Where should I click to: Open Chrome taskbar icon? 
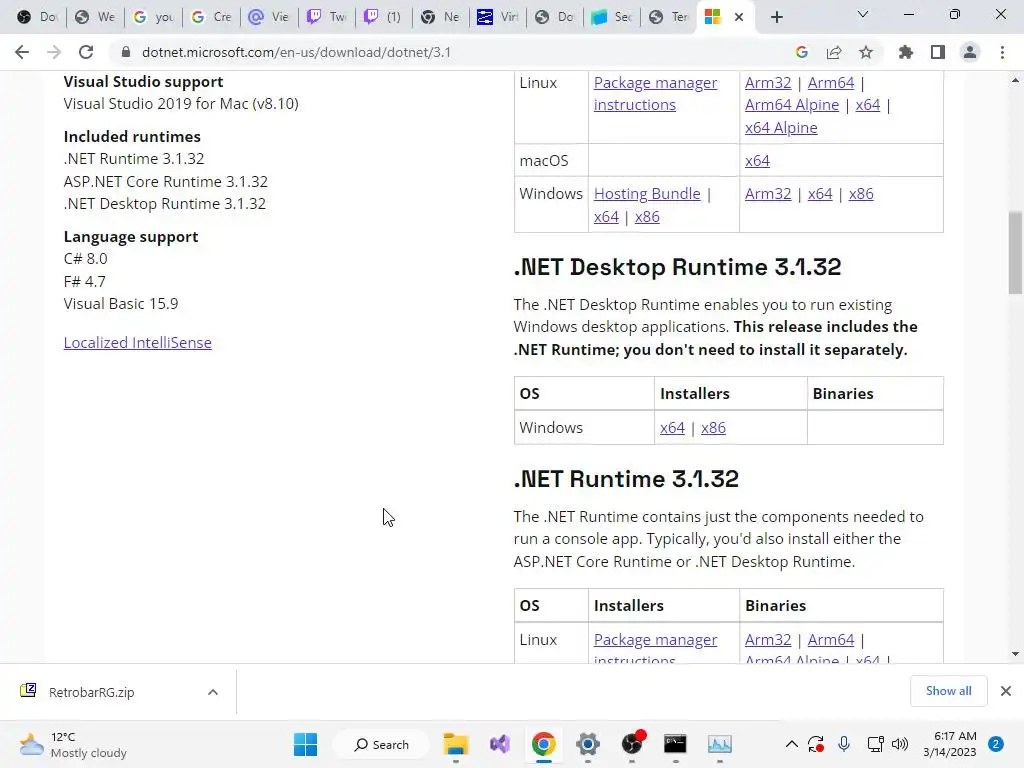click(543, 744)
